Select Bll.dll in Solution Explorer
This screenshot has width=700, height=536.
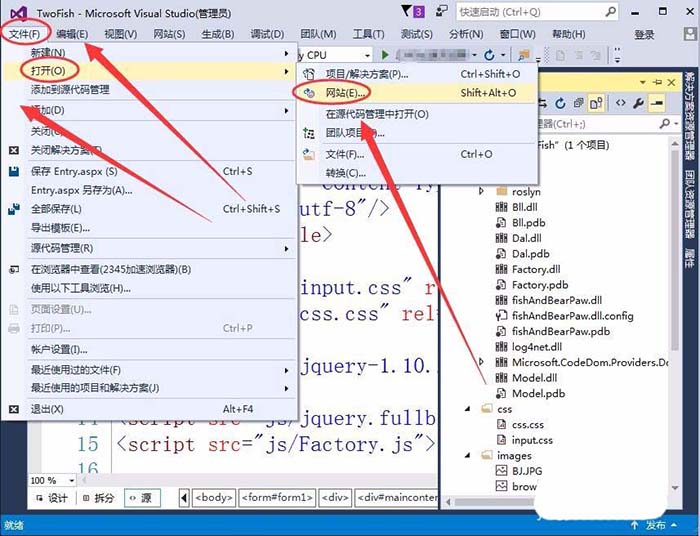pyautogui.click(x=525, y=207)
